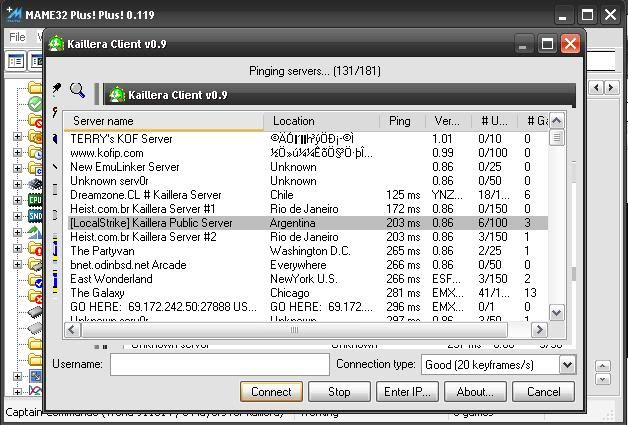The width and height of the screenshot is (628, 425).
Task: Expand the line graph tree node
Action: [17, 391]
